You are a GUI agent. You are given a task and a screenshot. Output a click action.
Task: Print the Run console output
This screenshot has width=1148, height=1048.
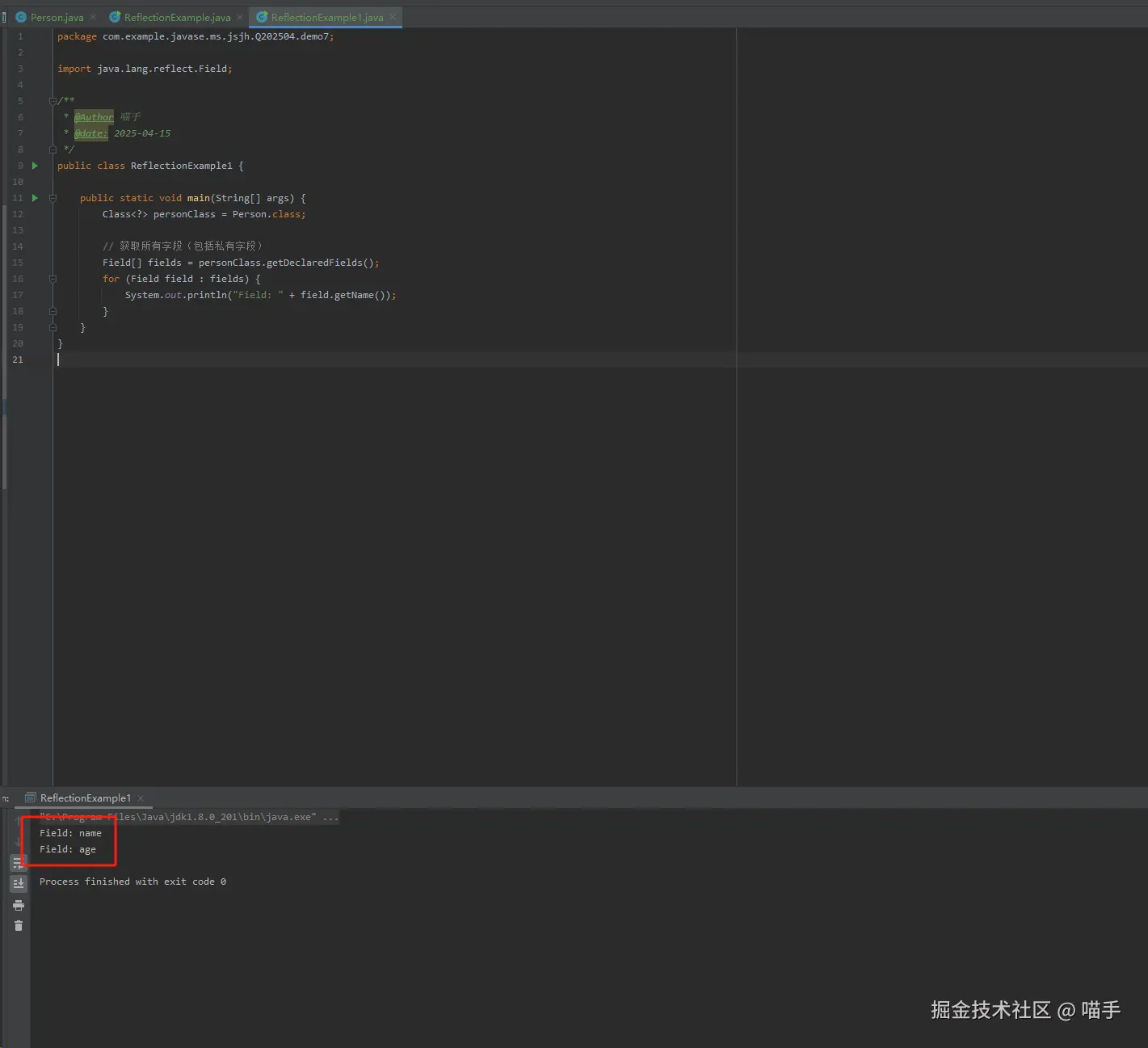[x=19, y=906]
